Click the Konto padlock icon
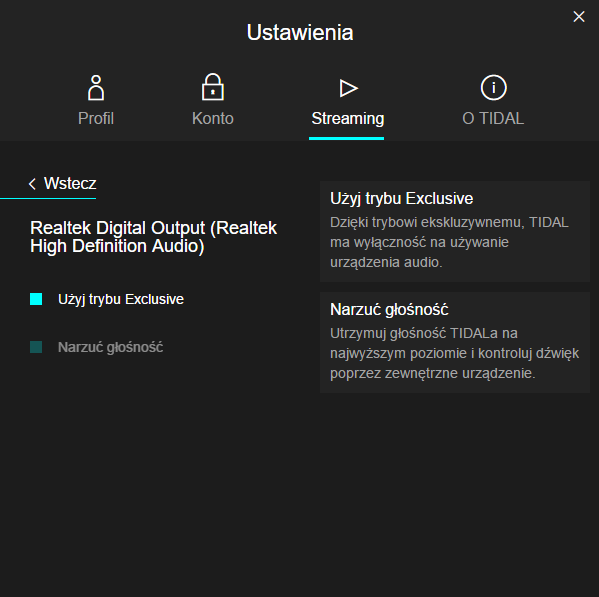The width and height of the screenshot is (599, 597). coord(213,87)
